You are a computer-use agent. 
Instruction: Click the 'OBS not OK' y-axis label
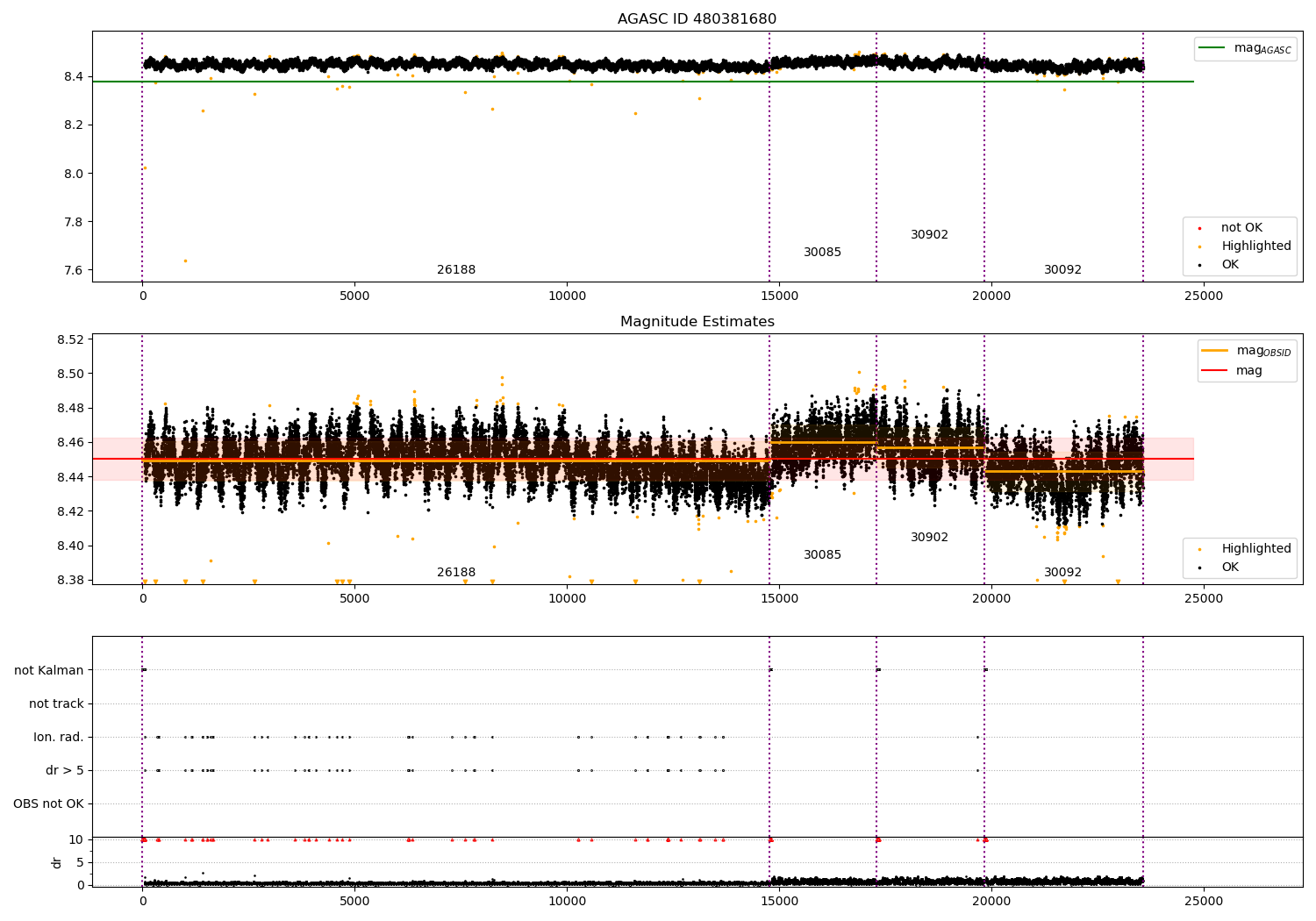pos(49,804)
